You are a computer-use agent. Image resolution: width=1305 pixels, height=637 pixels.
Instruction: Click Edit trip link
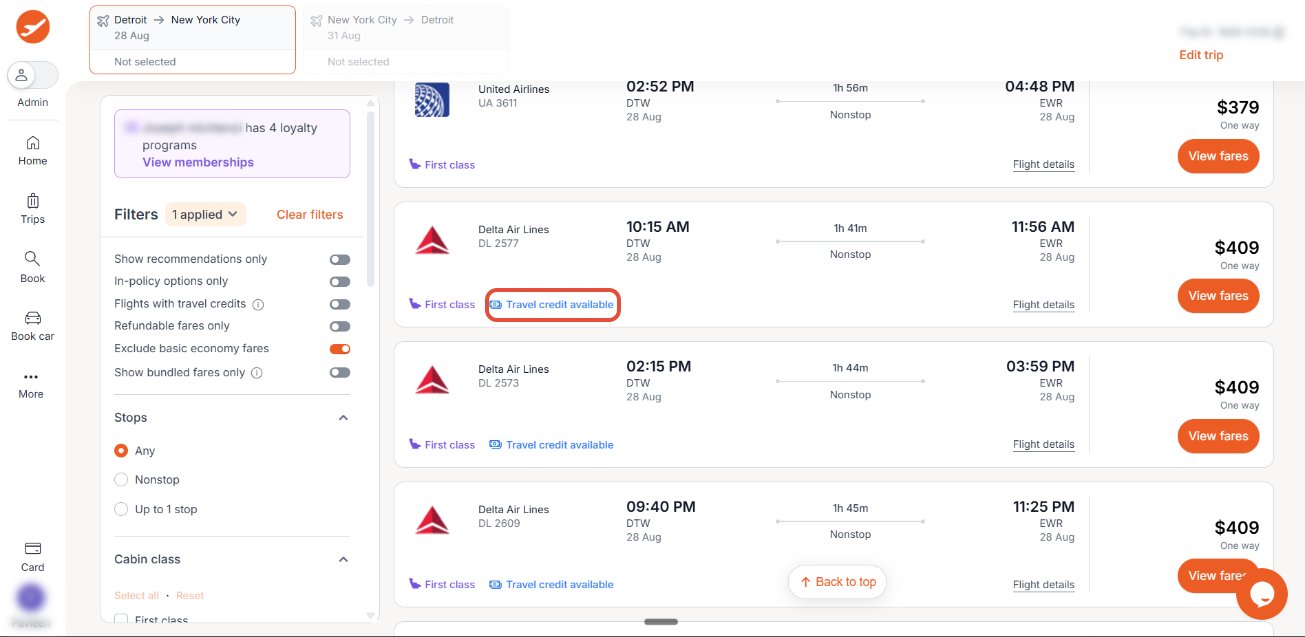click(1201, 55)
